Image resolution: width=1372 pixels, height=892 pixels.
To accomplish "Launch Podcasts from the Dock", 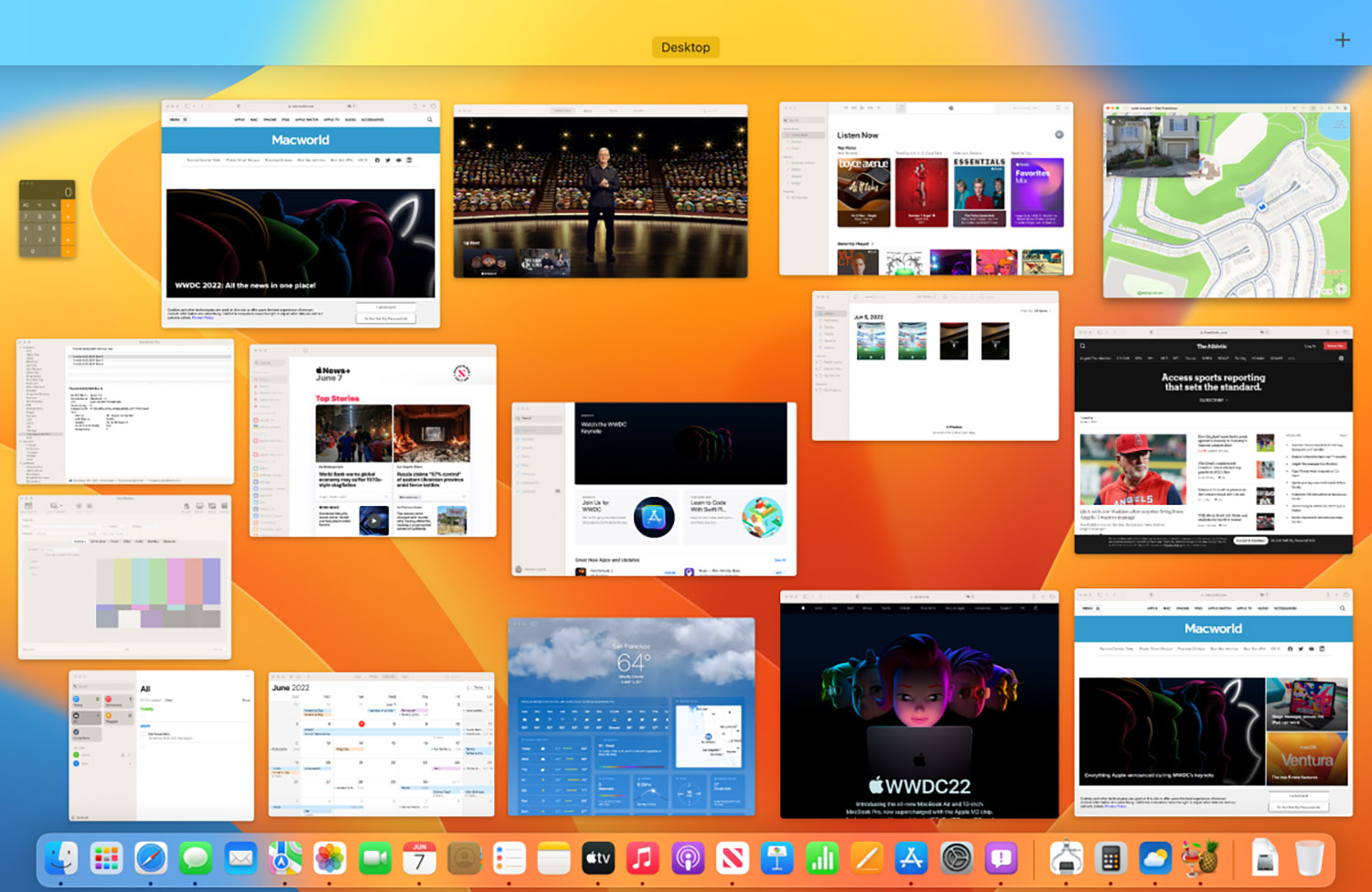I will [688, 858].
